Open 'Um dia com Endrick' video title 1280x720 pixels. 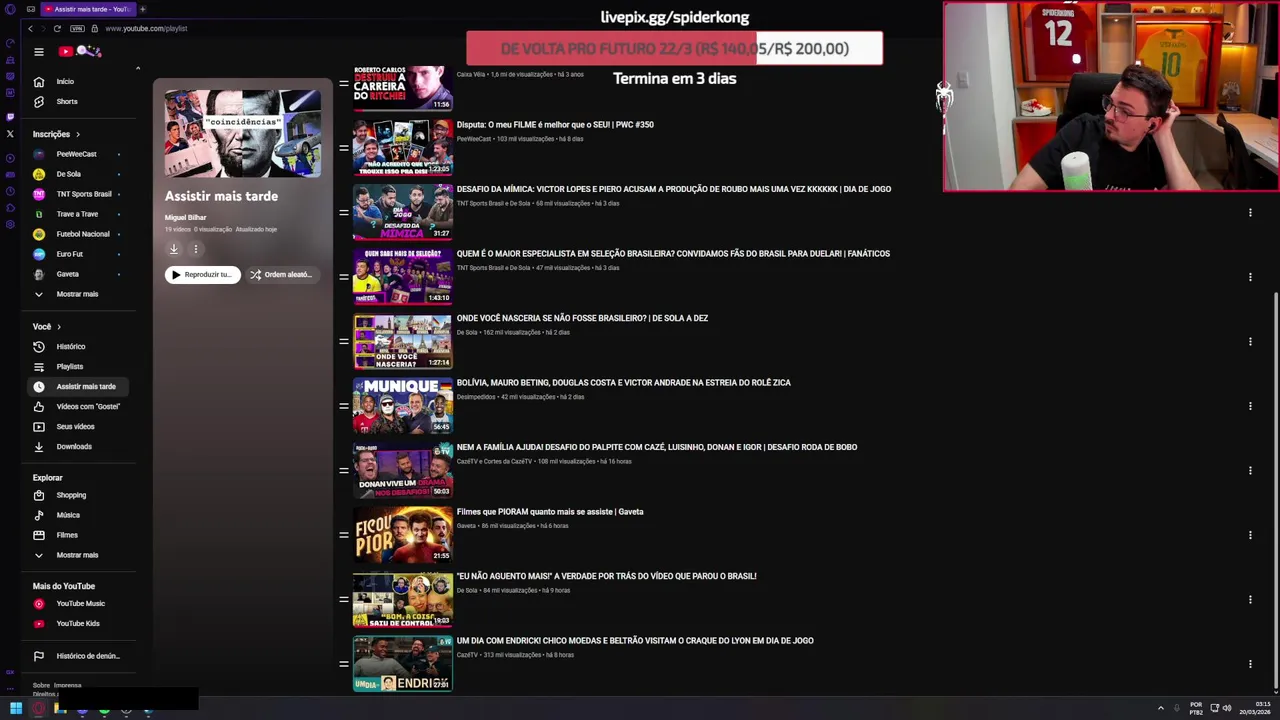coord(635,641)
